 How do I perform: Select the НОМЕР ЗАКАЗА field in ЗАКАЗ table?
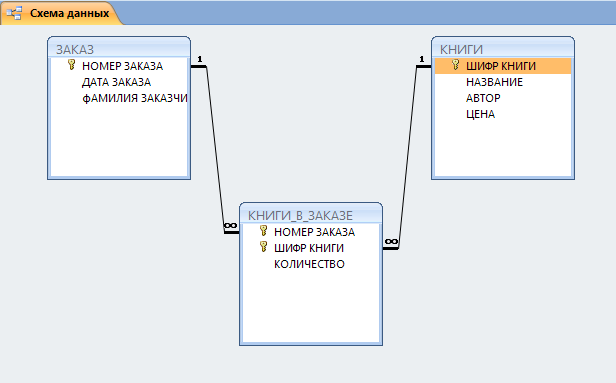click(x=119, y=66)
